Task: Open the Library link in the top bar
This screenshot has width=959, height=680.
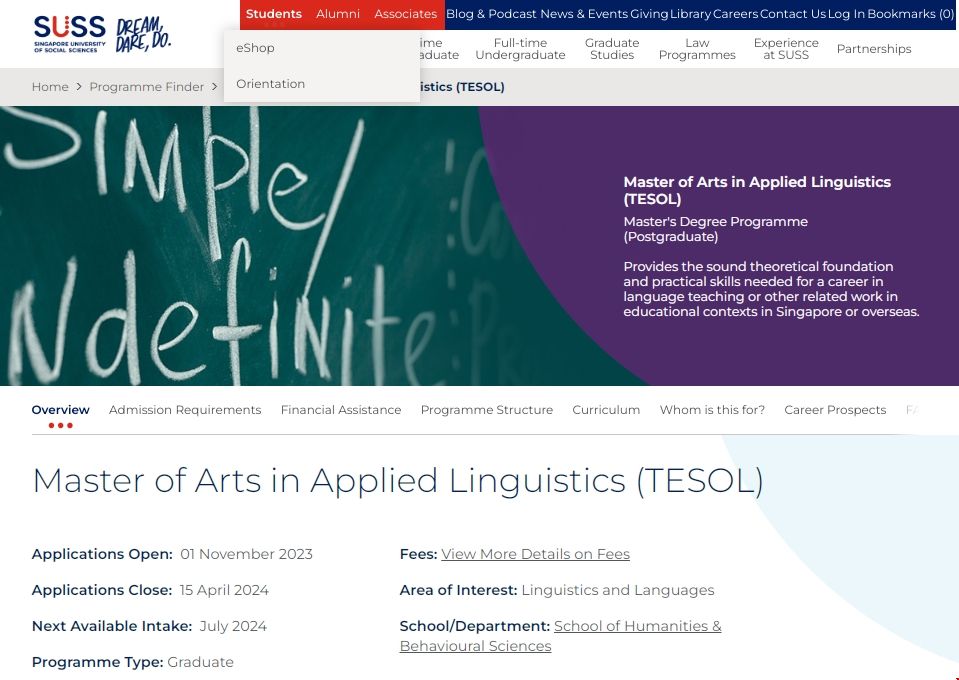Action: coord(690,14)
